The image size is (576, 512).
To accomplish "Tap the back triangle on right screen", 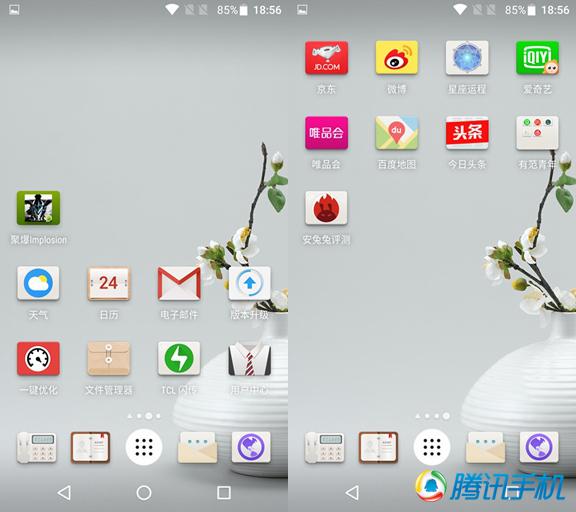I will click(352, 493).
